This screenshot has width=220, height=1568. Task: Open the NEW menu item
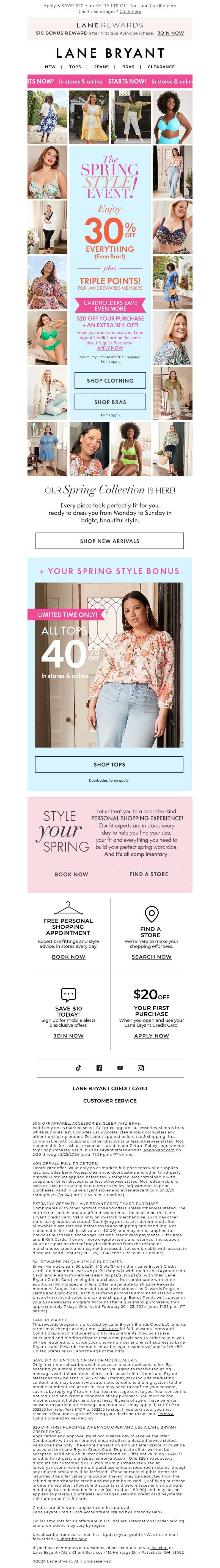50,67
